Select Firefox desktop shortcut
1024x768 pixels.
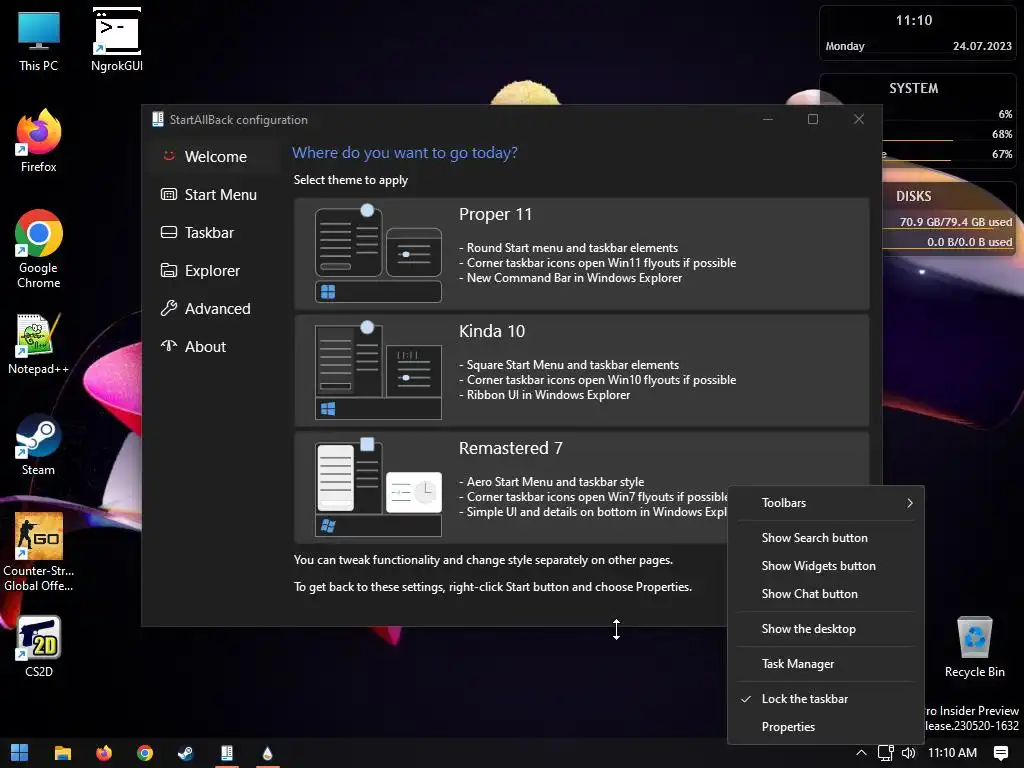point(39,140)
